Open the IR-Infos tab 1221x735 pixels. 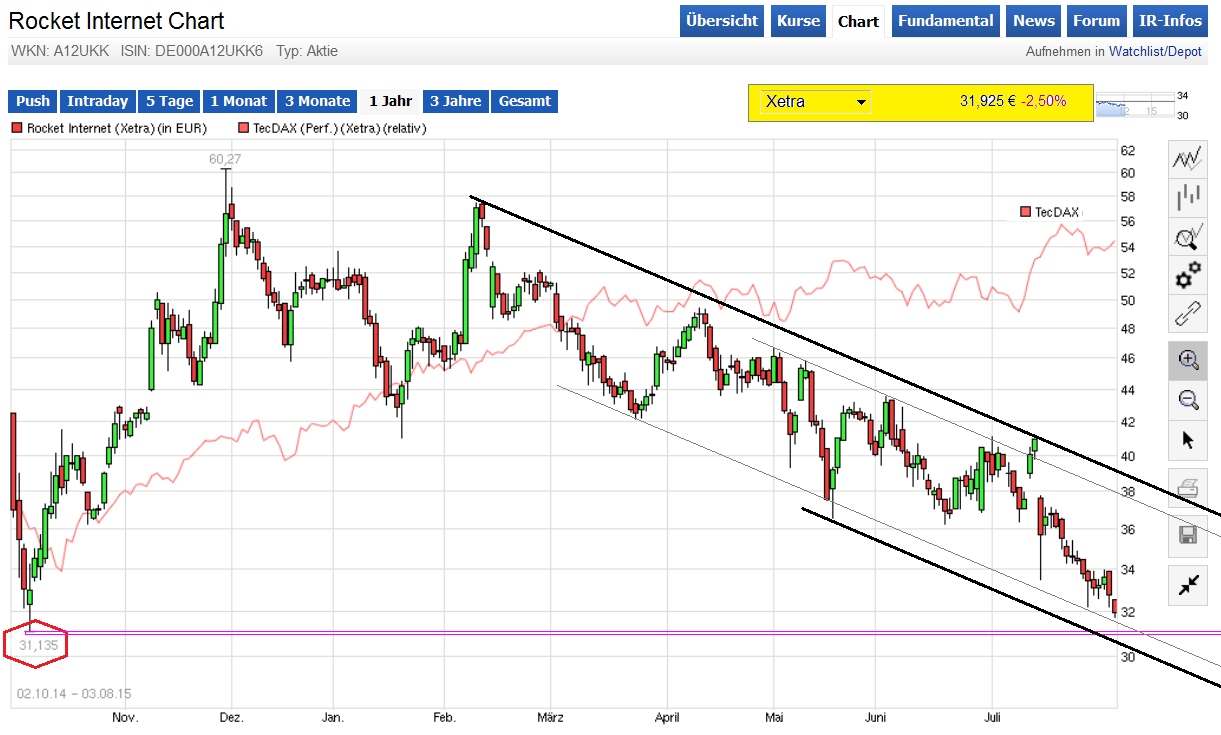pos(1172,21)
